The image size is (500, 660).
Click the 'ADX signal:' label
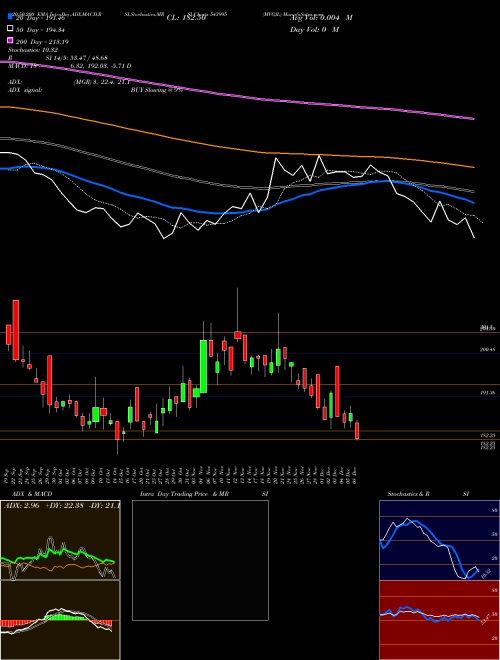pyautogui.click(x=25, y=90)
